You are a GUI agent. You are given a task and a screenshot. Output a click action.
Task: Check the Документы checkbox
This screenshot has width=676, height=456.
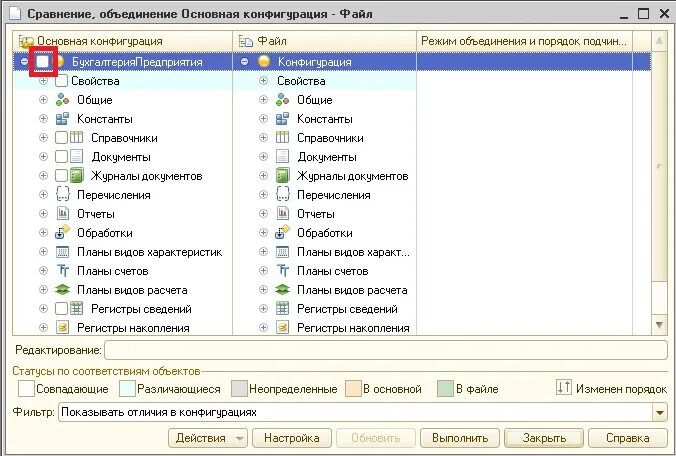[x=62, y=157]
